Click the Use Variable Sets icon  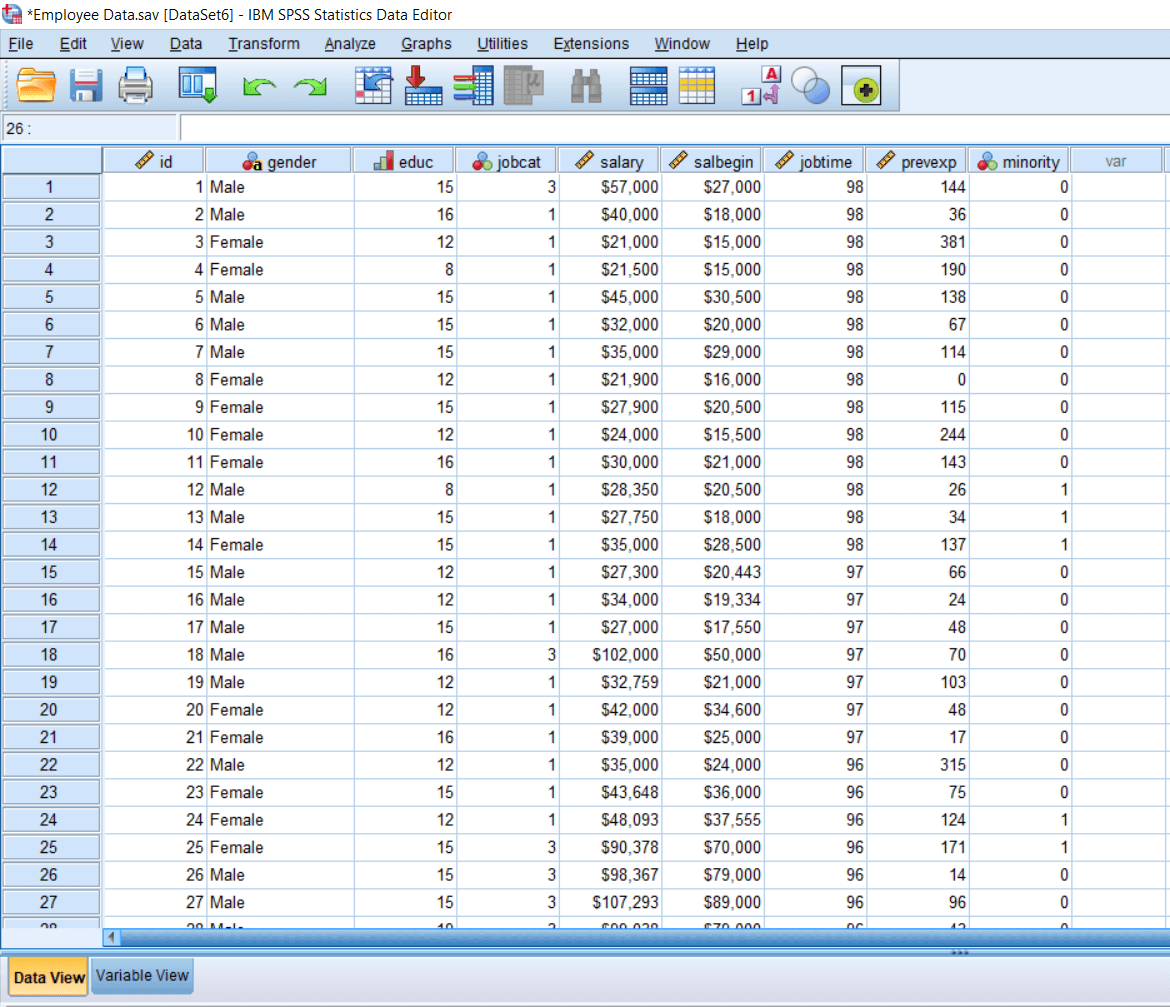point(810,86)
